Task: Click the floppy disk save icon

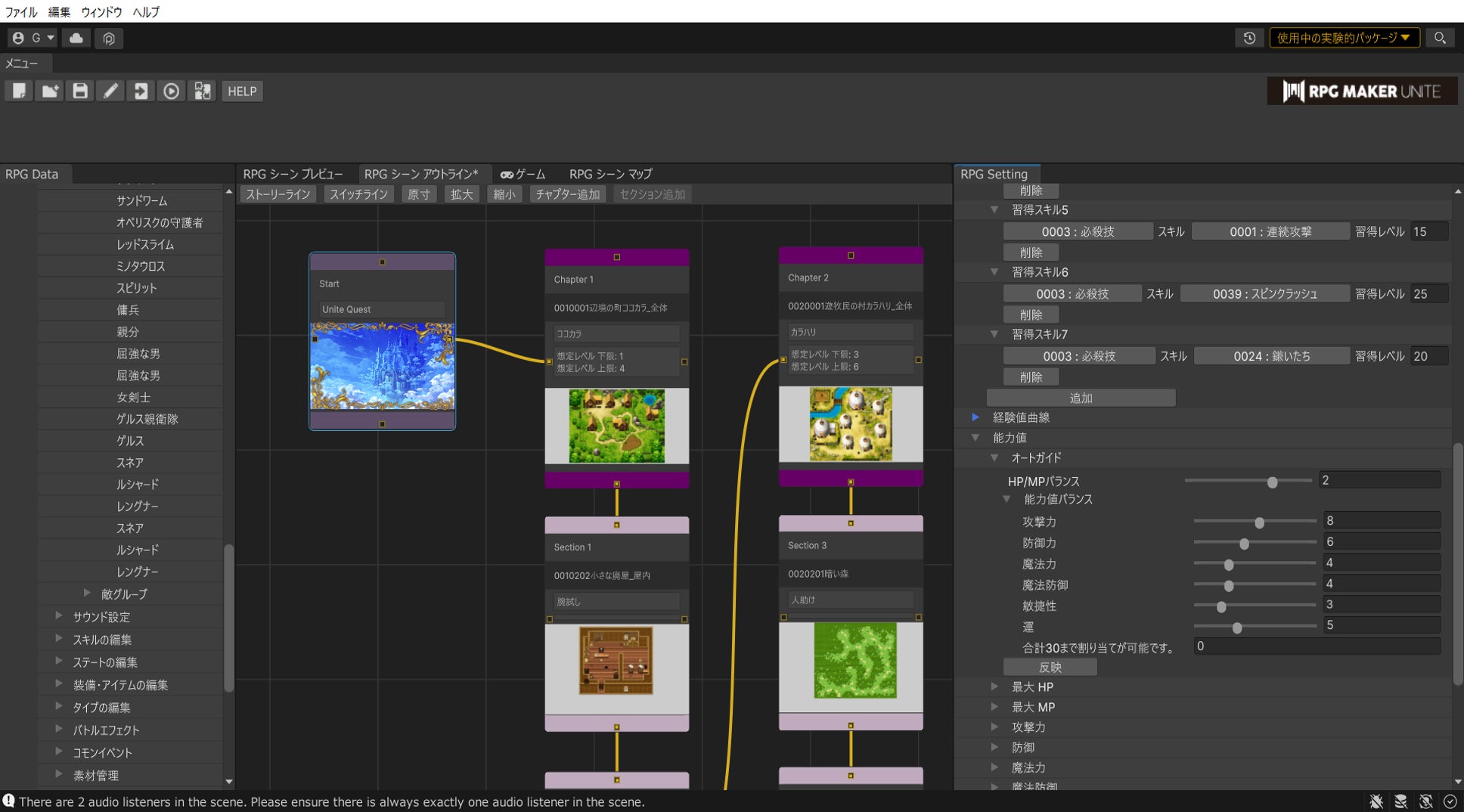Action: [80, 91]
